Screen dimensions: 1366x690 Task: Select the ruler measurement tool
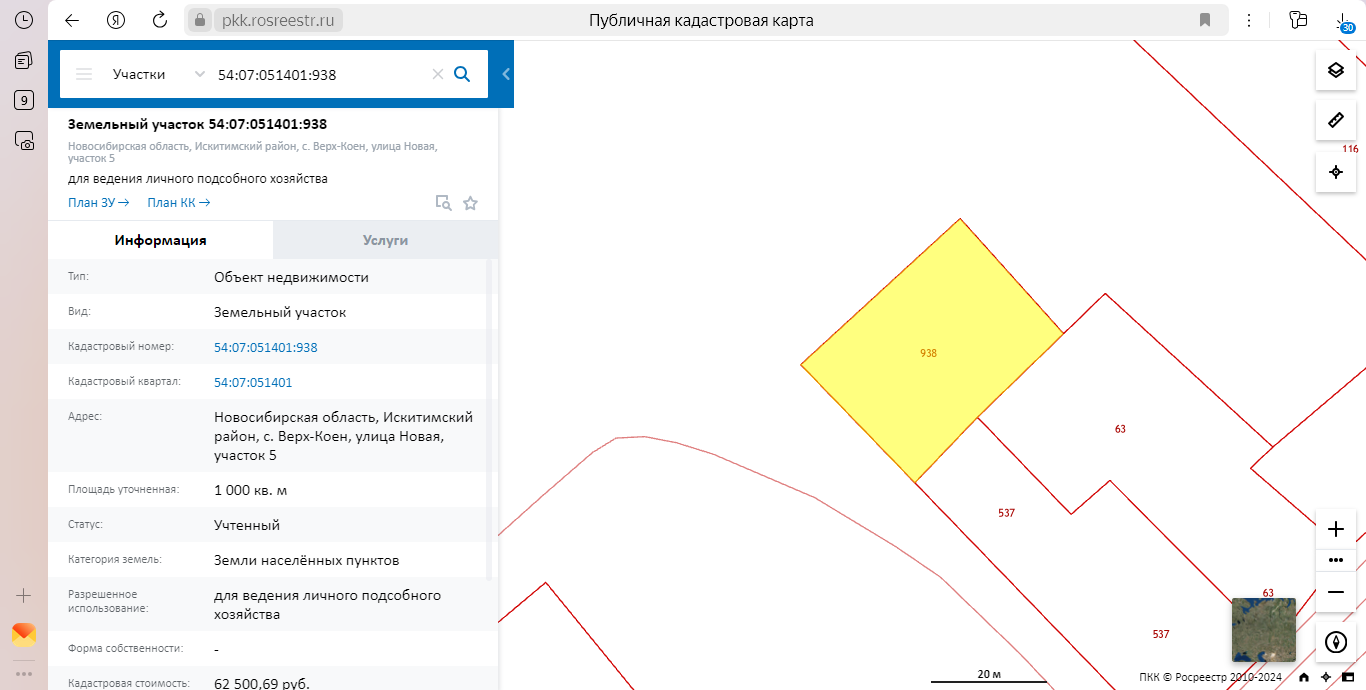click(x=1335, y=121)
